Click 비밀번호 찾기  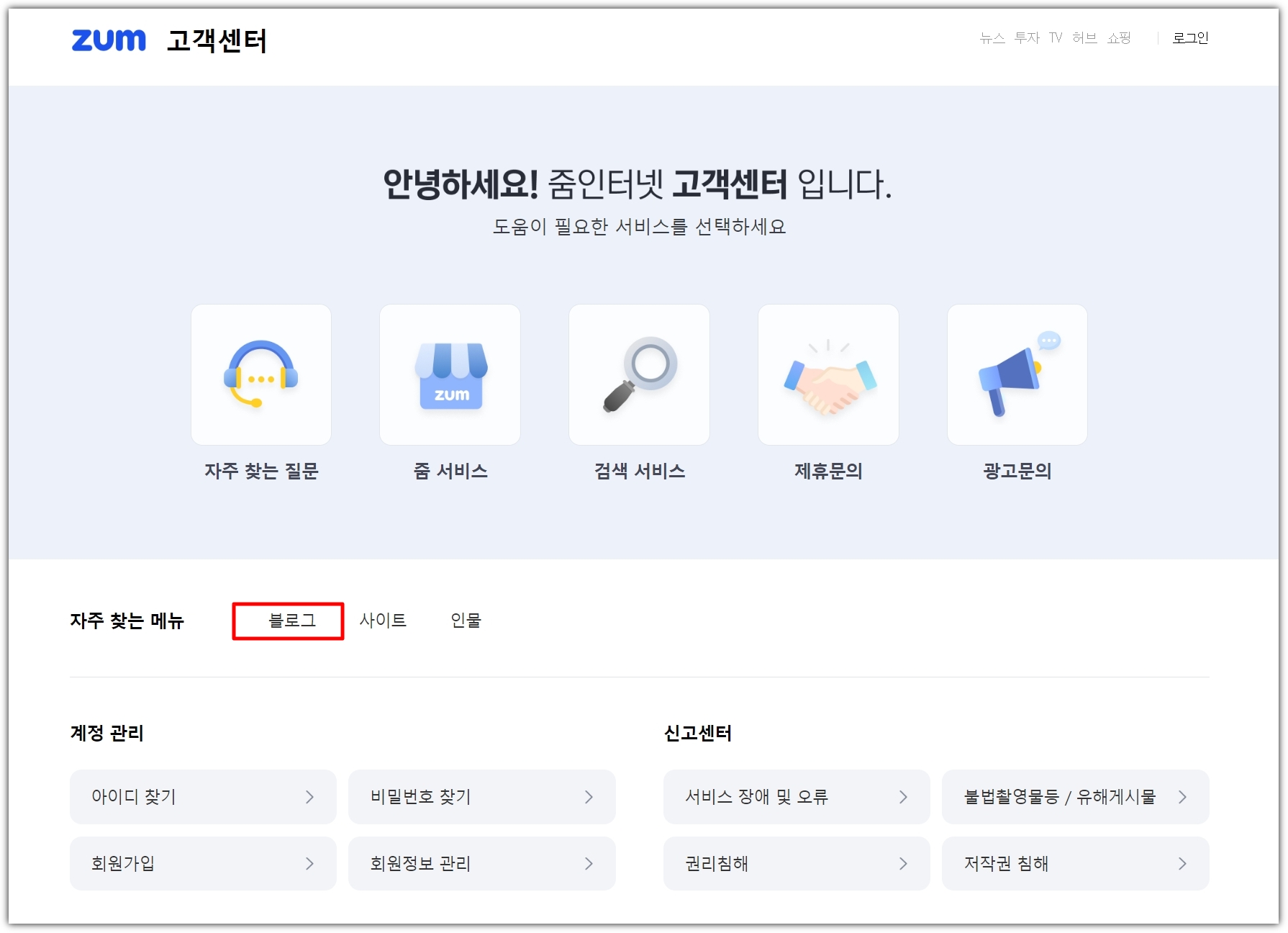point(419,797)
